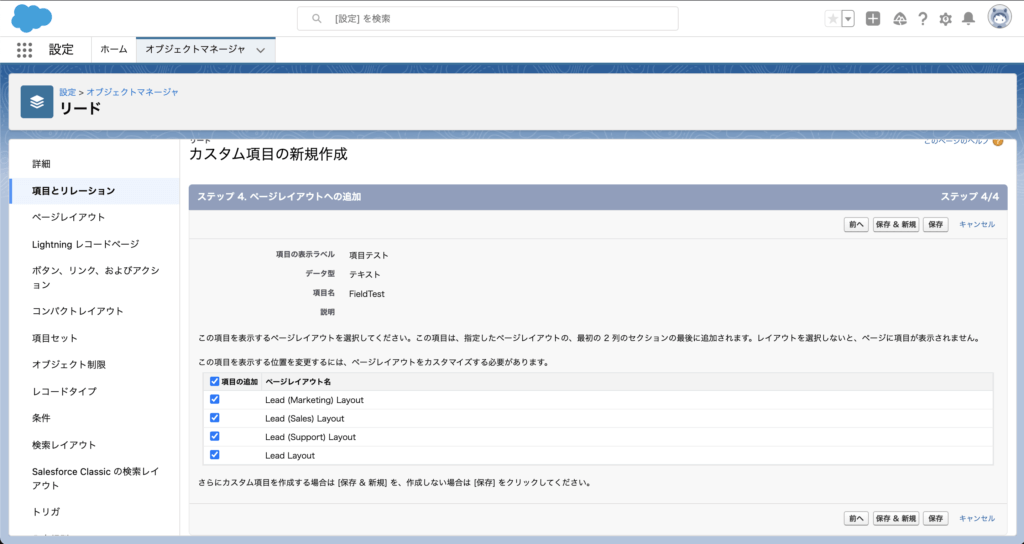Toggle the 項目の追加 select-all checkbox
1024x544 pixels.
click(215, 381)
